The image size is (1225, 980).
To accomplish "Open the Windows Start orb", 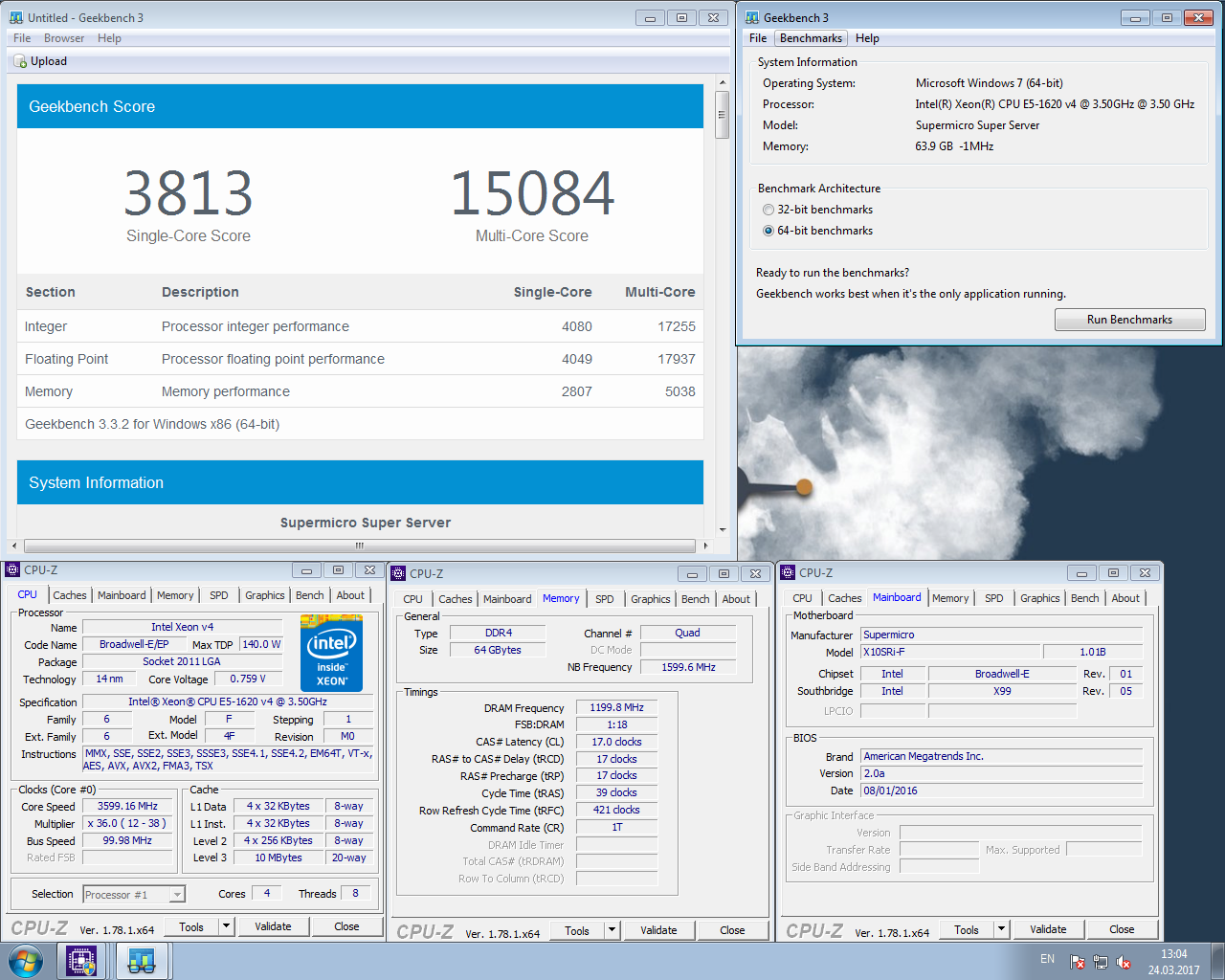I will (x=26, y=961).
